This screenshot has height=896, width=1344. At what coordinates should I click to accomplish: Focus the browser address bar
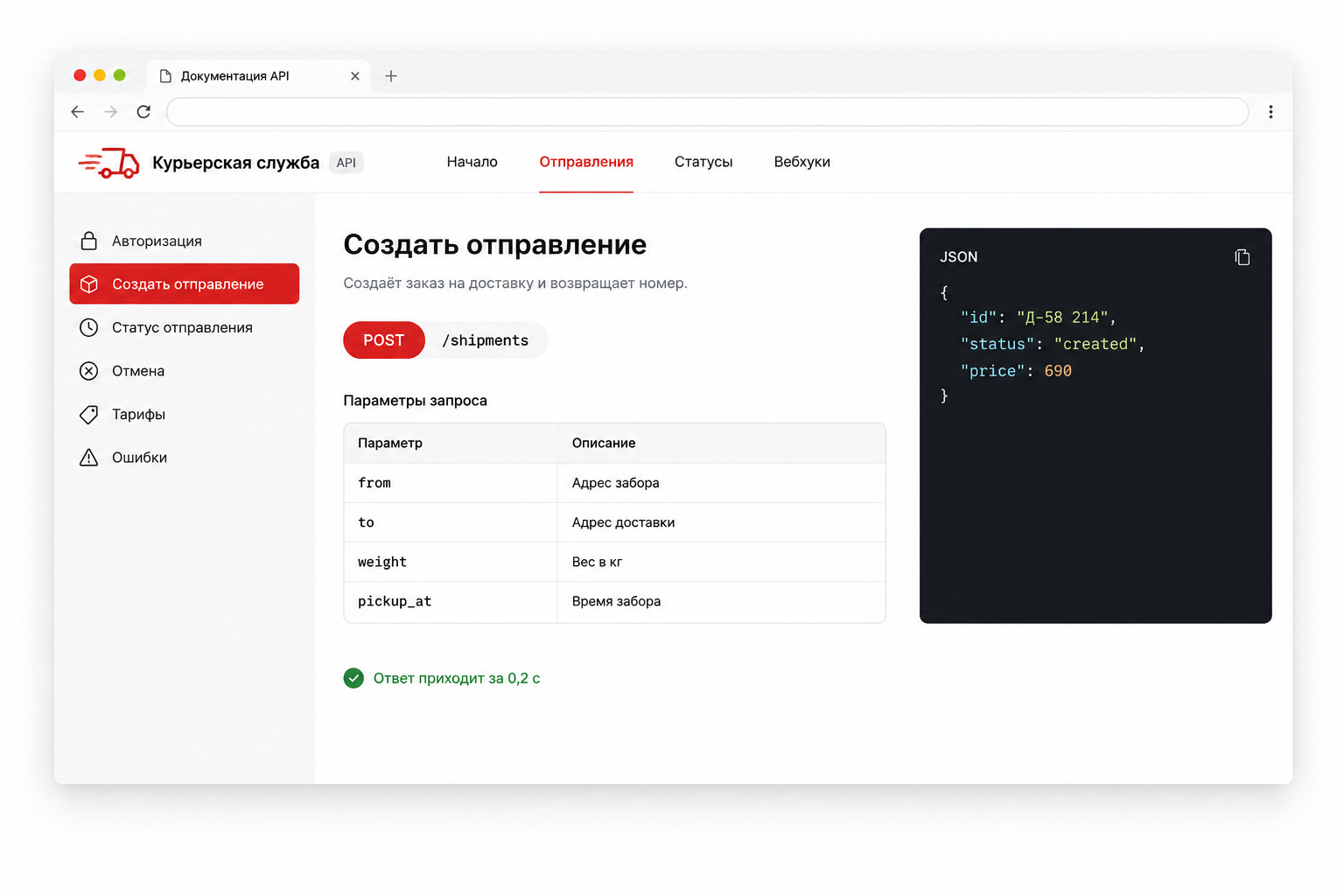[707, 111]
